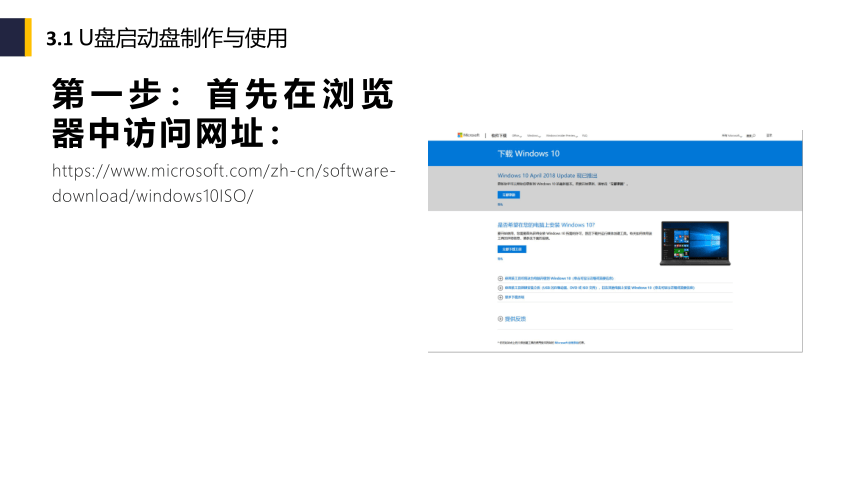This screenshot has height=484, width=860.
Task: Click the microsoft.com software-download URL text
Action: pyautogui.click(x=224, y=183)
